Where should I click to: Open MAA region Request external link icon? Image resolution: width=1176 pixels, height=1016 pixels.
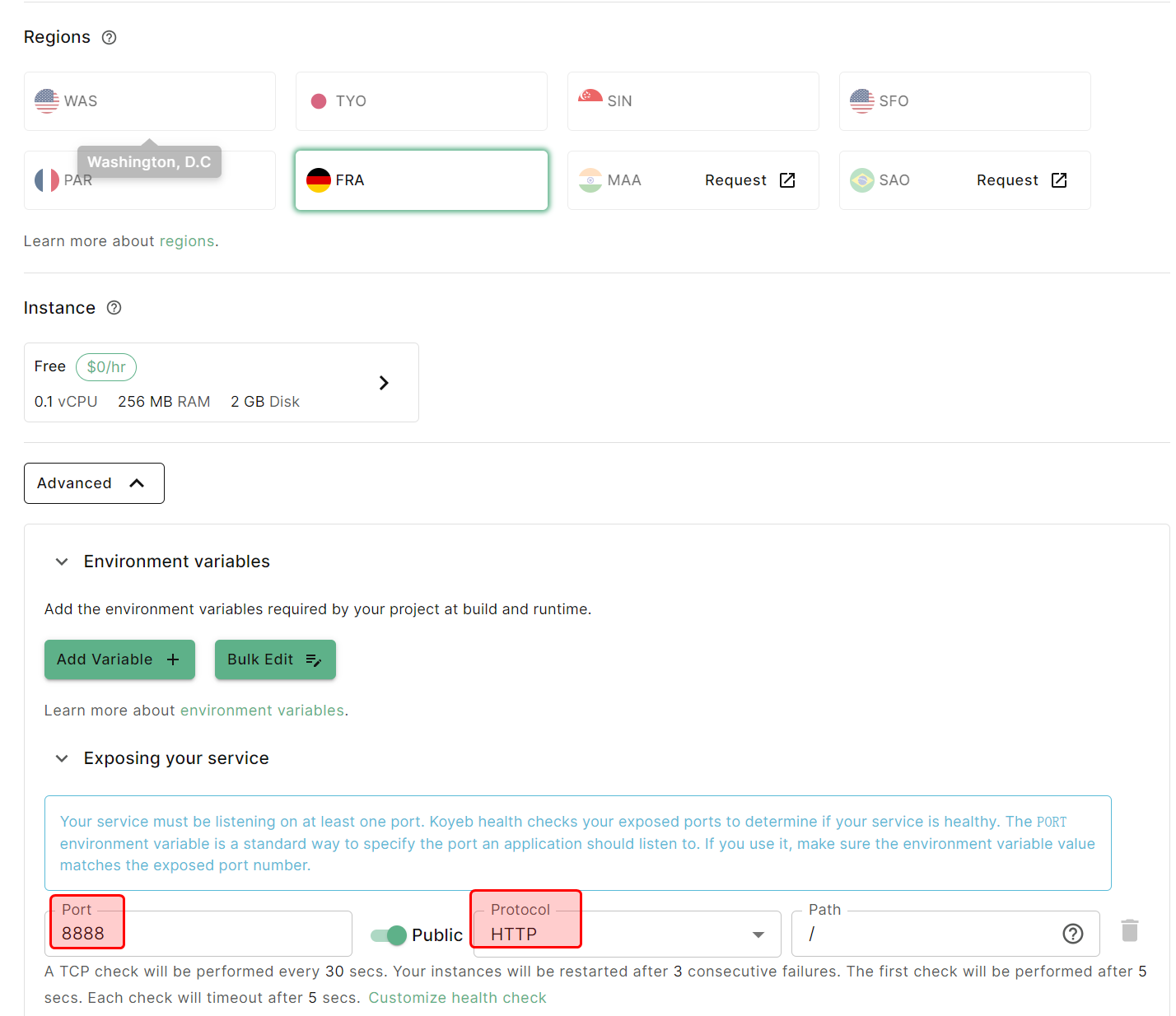pos(787,180)
